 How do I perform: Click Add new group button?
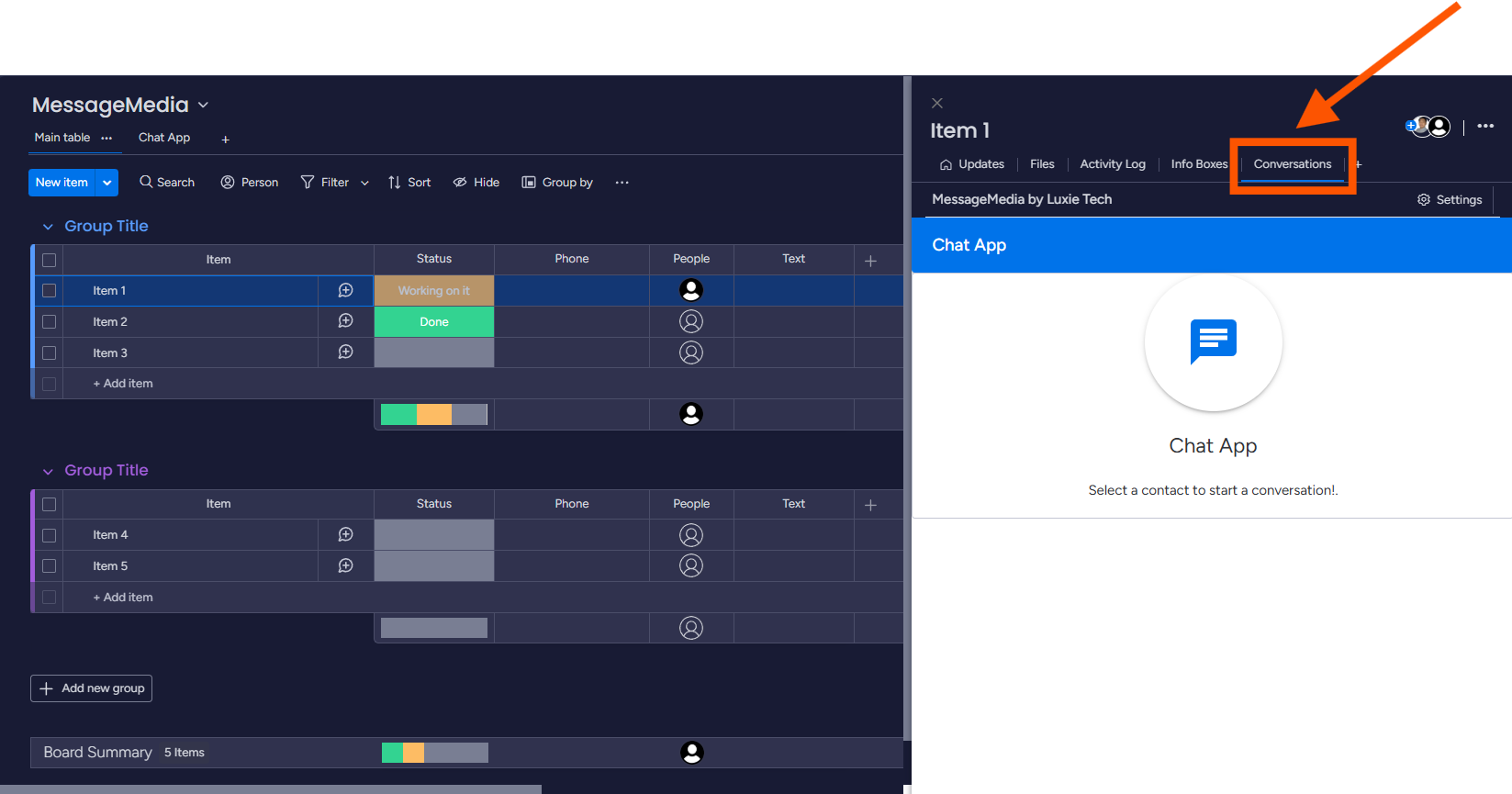(x=91, y=688)
